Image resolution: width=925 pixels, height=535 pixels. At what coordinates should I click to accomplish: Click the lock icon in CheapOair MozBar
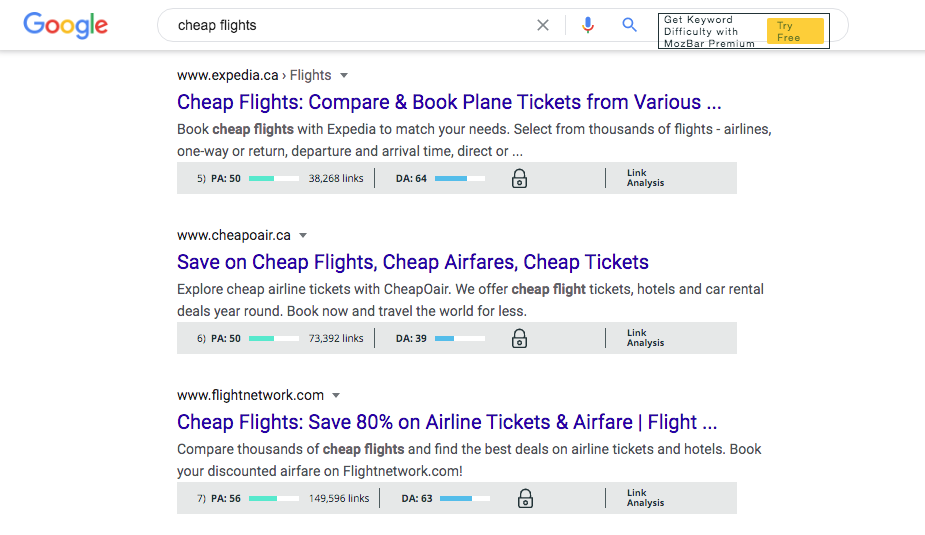coord(519,338)
